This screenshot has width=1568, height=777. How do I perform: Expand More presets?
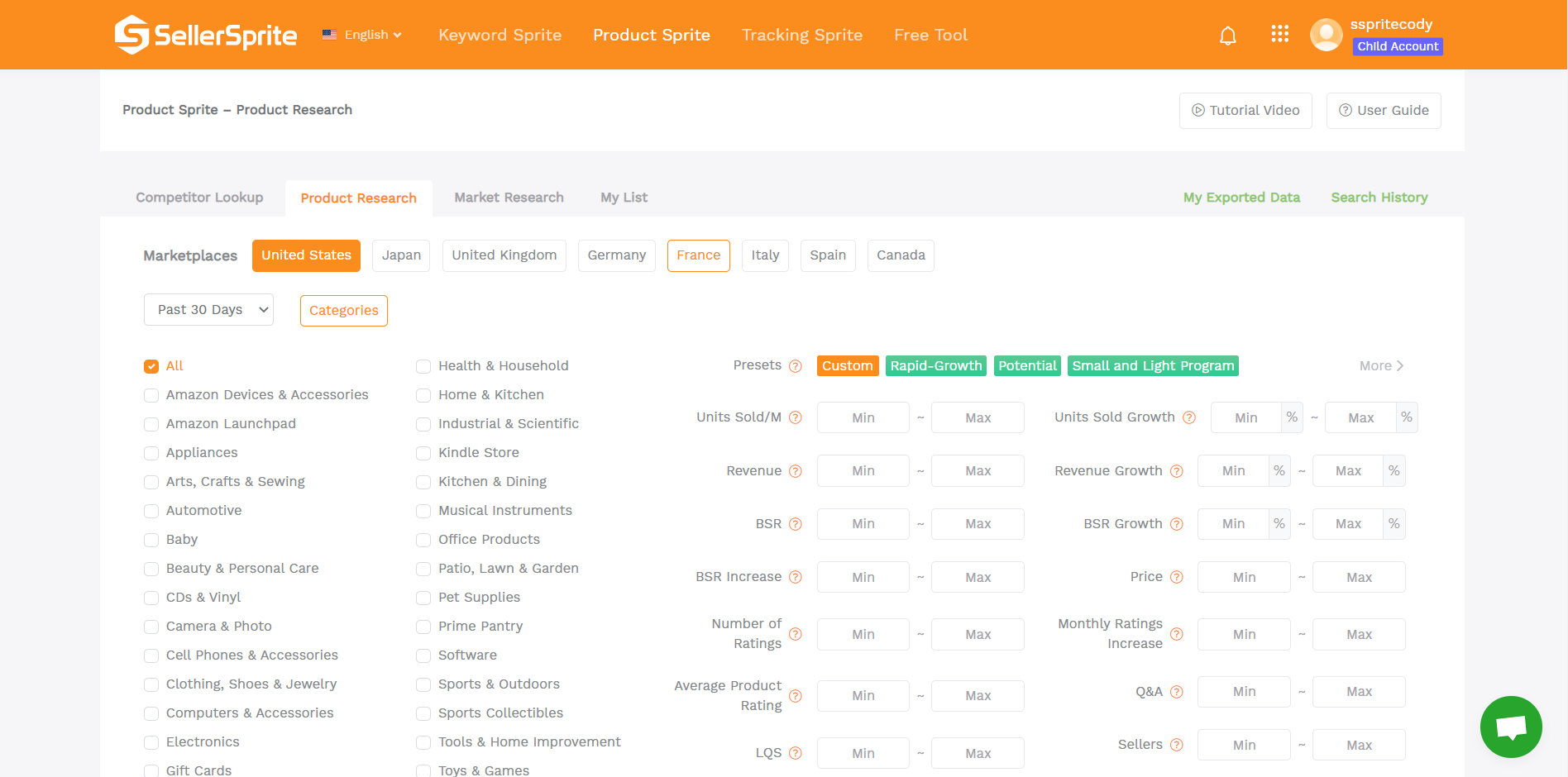point(1381,366)
